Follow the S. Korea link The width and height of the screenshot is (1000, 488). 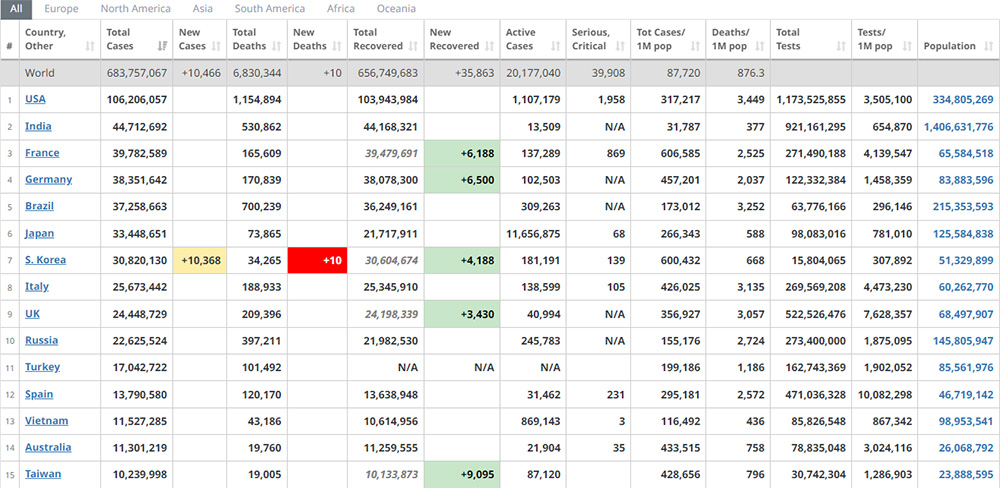point(45,260)
